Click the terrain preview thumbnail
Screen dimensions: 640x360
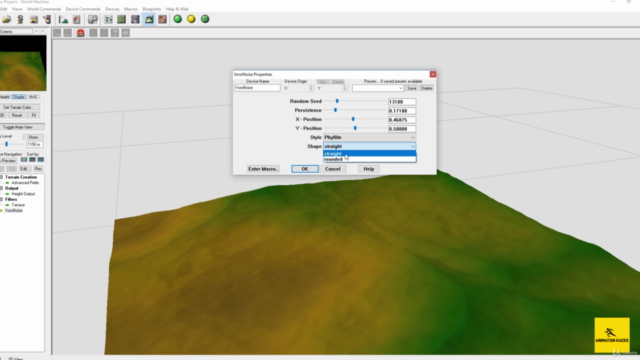pyautogui.click(x=23, y=63)
